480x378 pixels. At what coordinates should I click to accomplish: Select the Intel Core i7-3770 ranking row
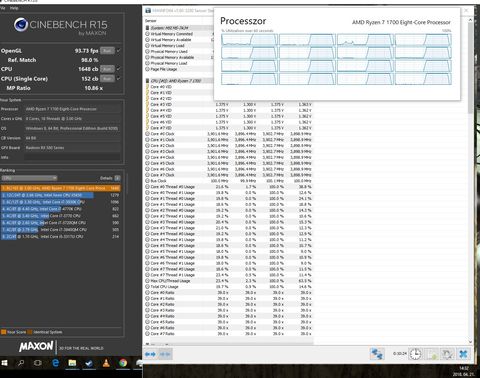(x=60, y=216)
